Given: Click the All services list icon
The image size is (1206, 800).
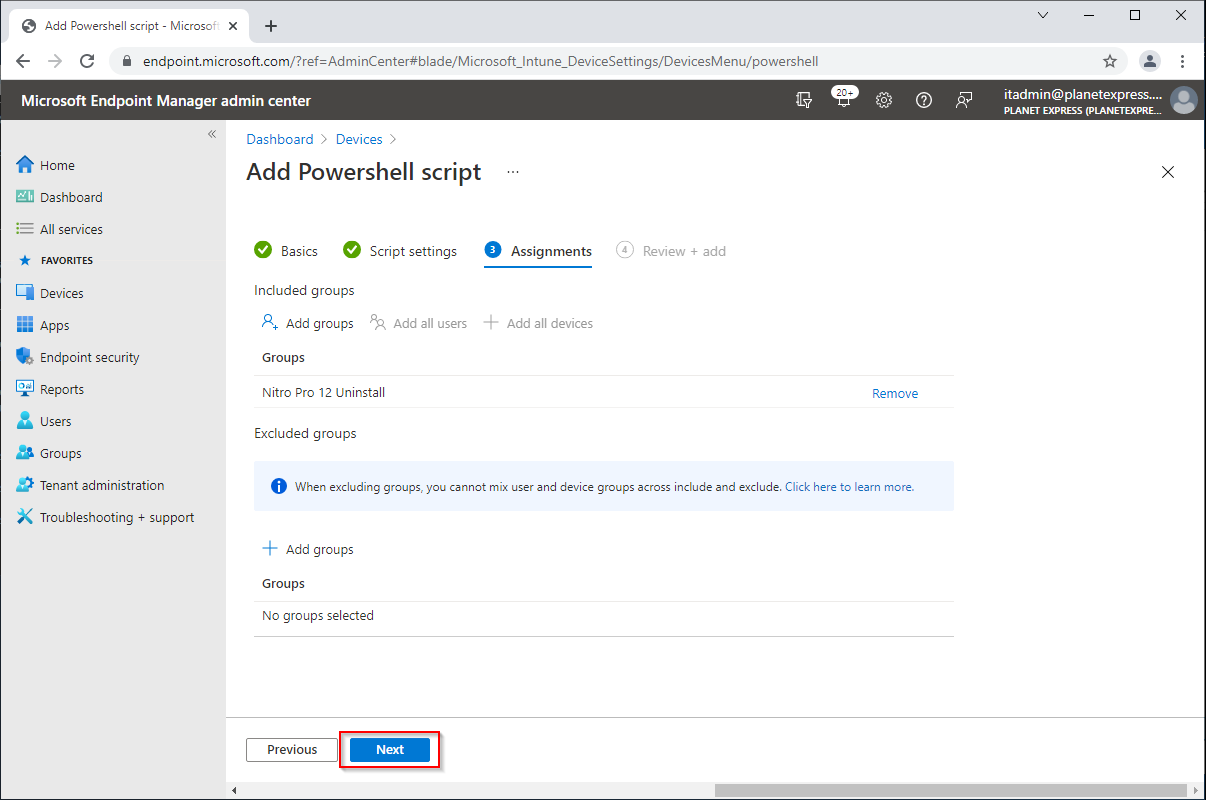Looking at the screenshot, I should click(25, 229).
